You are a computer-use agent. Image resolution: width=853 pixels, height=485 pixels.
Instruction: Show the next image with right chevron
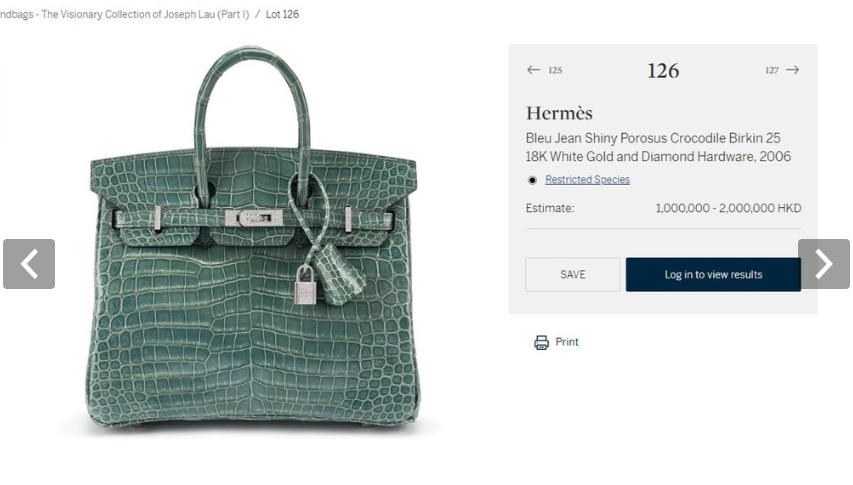pos(824,264)
